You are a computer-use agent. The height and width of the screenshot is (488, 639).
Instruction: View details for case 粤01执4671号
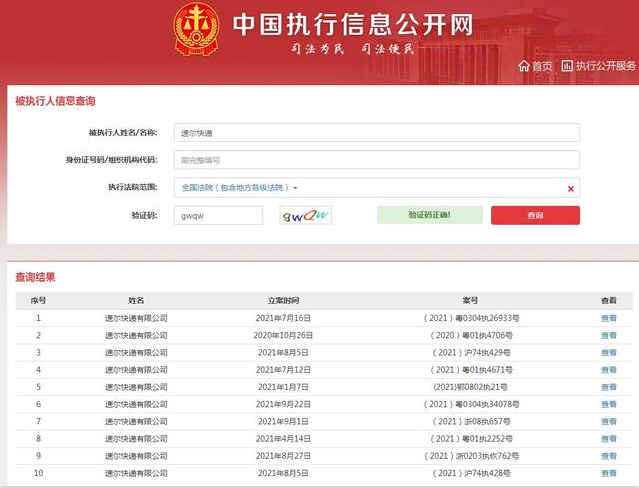tap(608, 370)
